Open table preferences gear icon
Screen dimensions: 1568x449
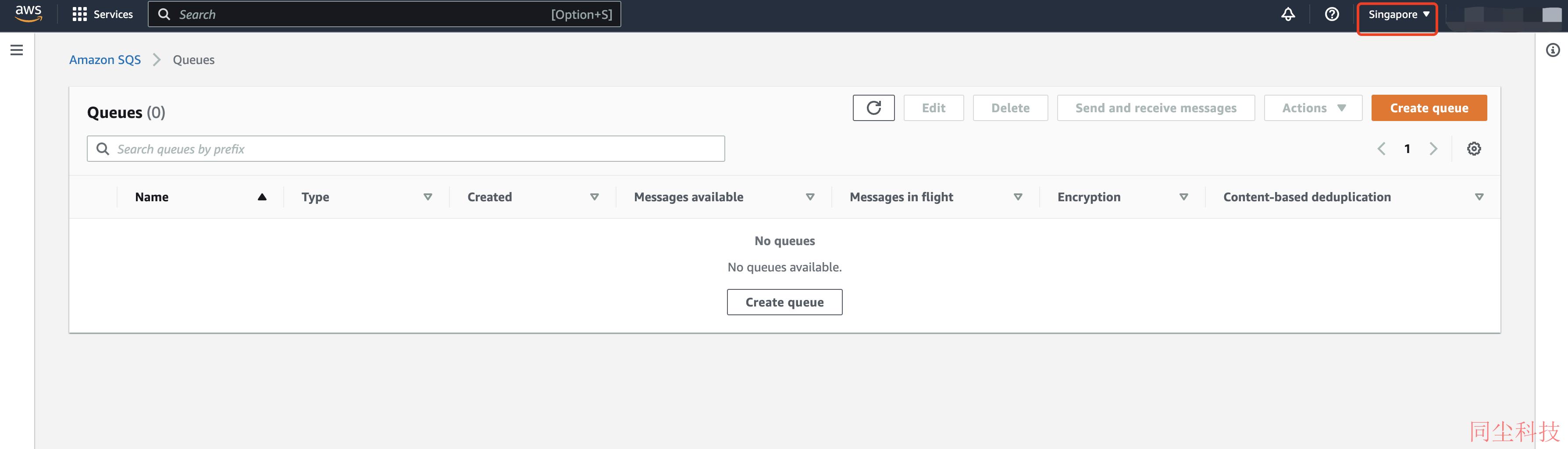pyautogui.click(x=1474, y=149)
